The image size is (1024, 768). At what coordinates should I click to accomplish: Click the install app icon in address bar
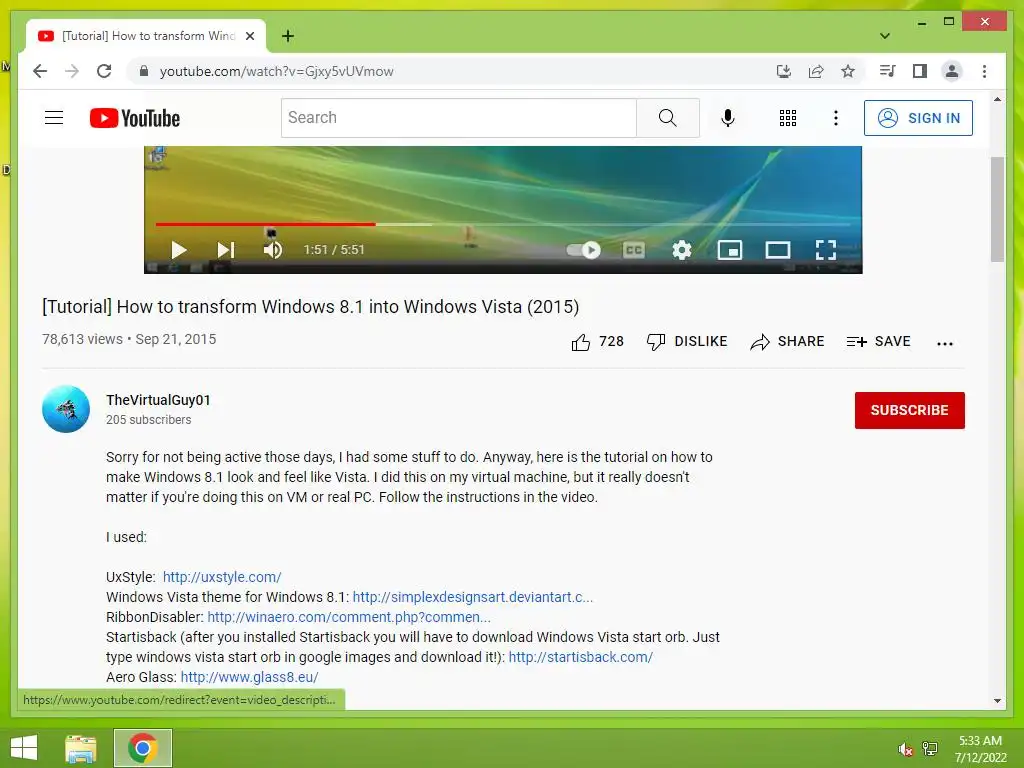click(x=784, y=71)
